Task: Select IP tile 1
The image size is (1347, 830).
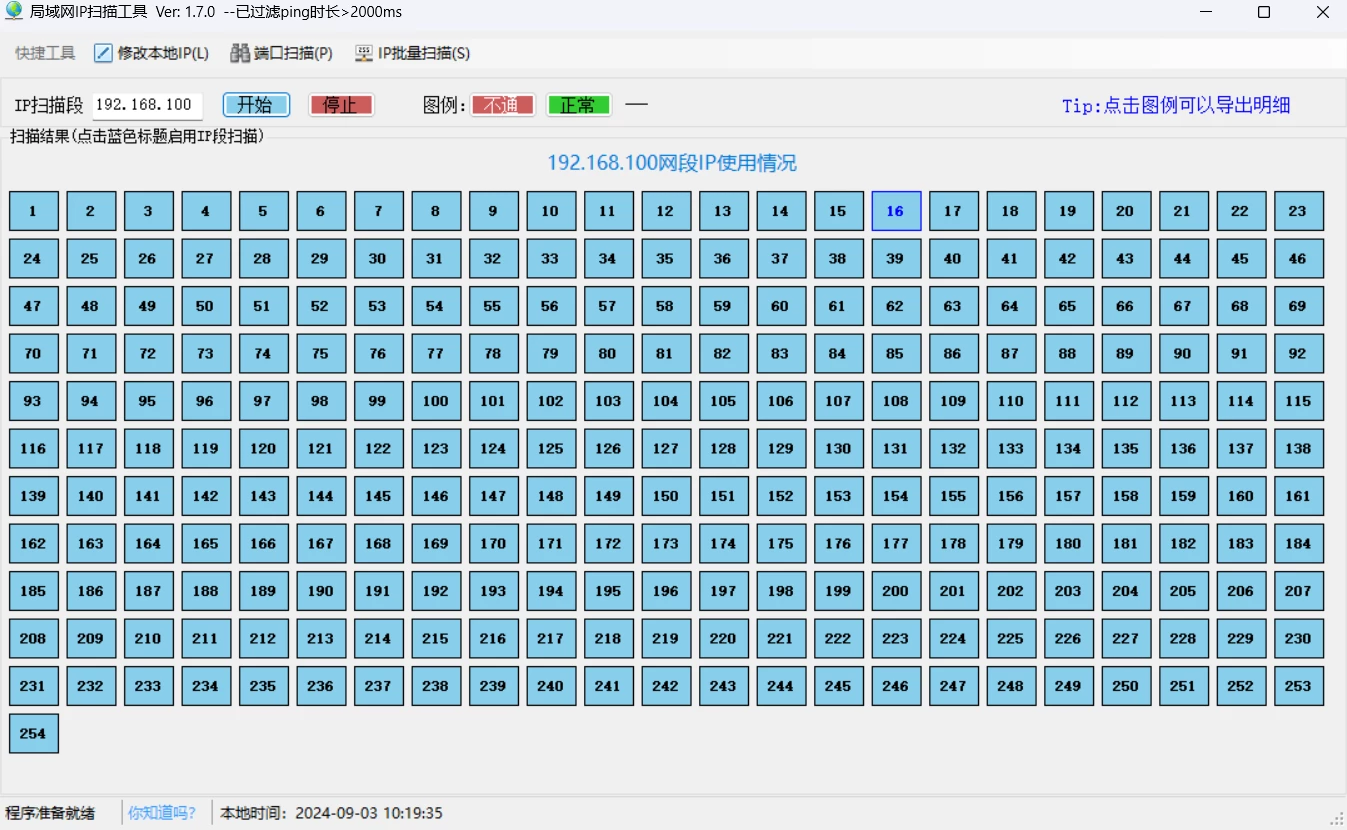Action: click(x=33, y=211)
